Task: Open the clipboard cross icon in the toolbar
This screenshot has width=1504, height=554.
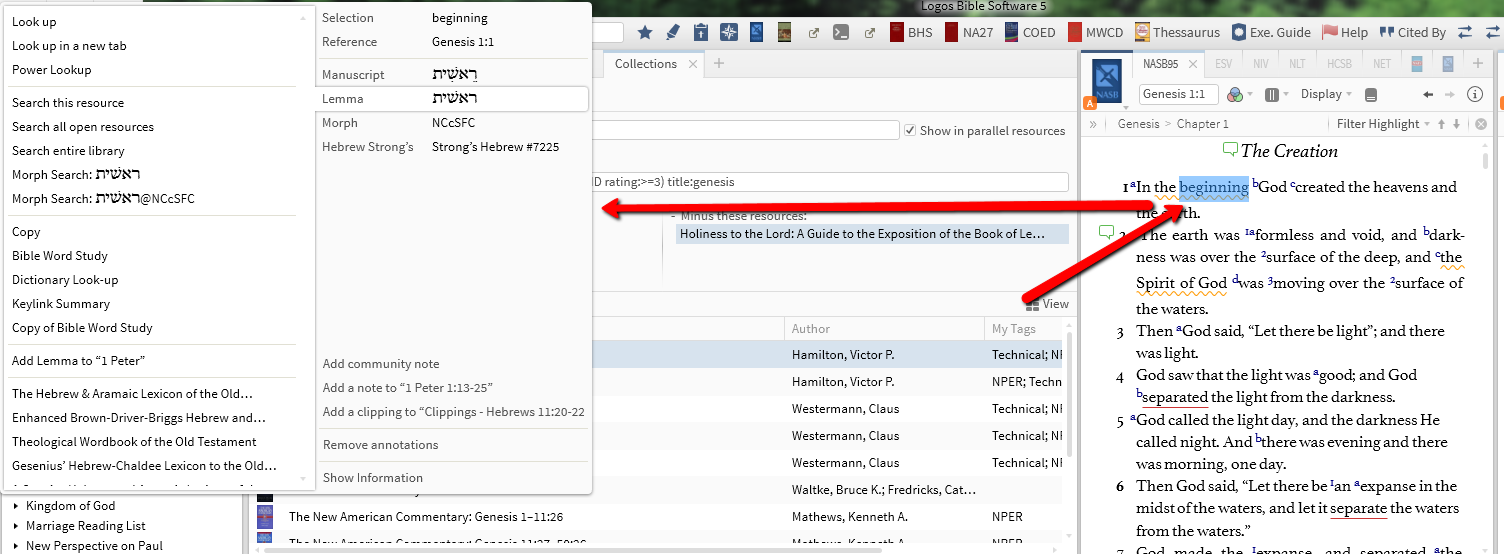Action: (701, 32)
